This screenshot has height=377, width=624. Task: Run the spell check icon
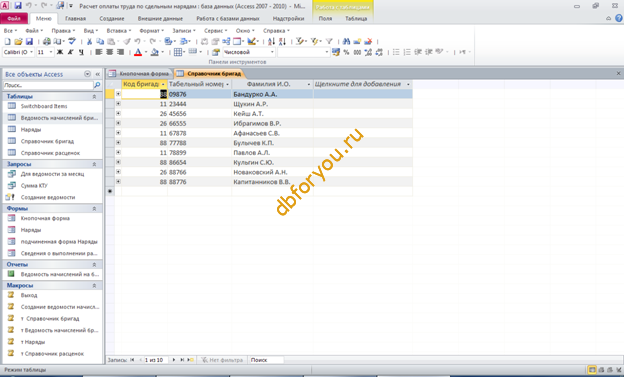tap(72, 41)
